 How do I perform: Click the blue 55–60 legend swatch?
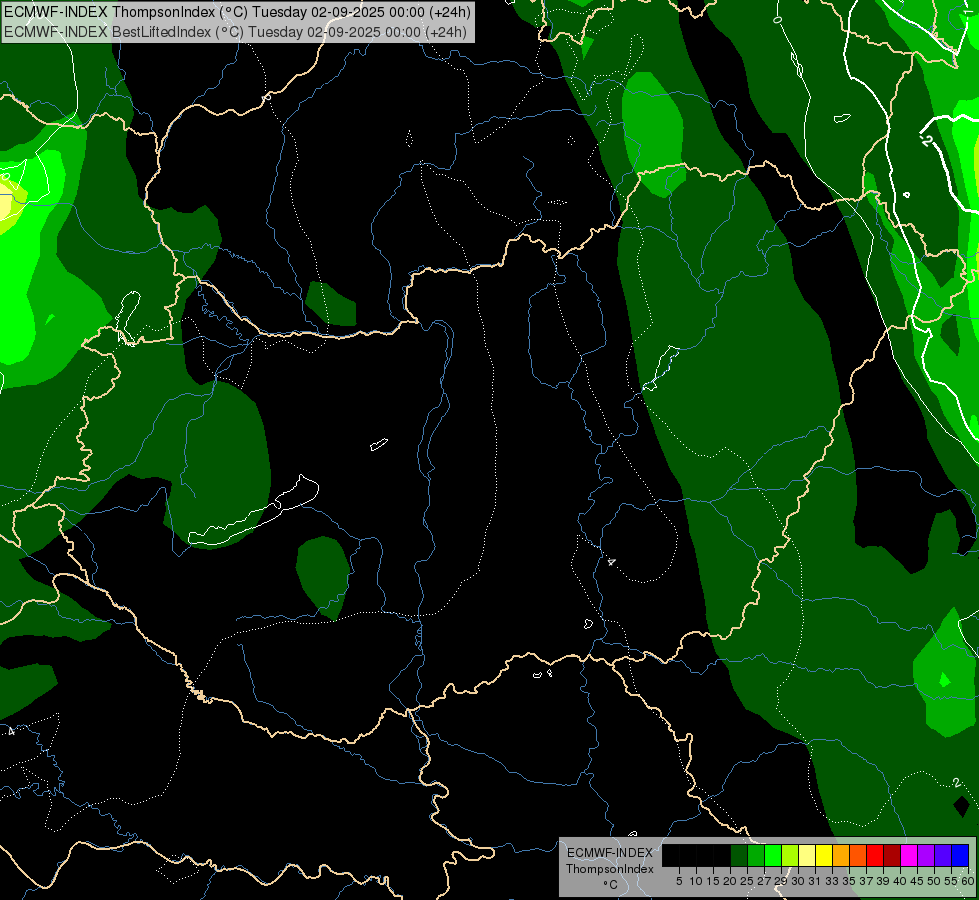(960, 855)
